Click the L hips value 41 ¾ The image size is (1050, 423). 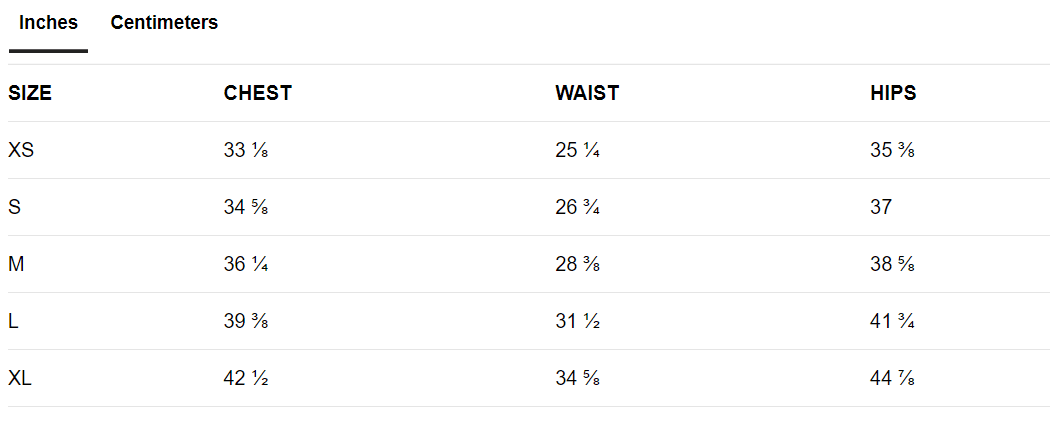click(893, 322)
